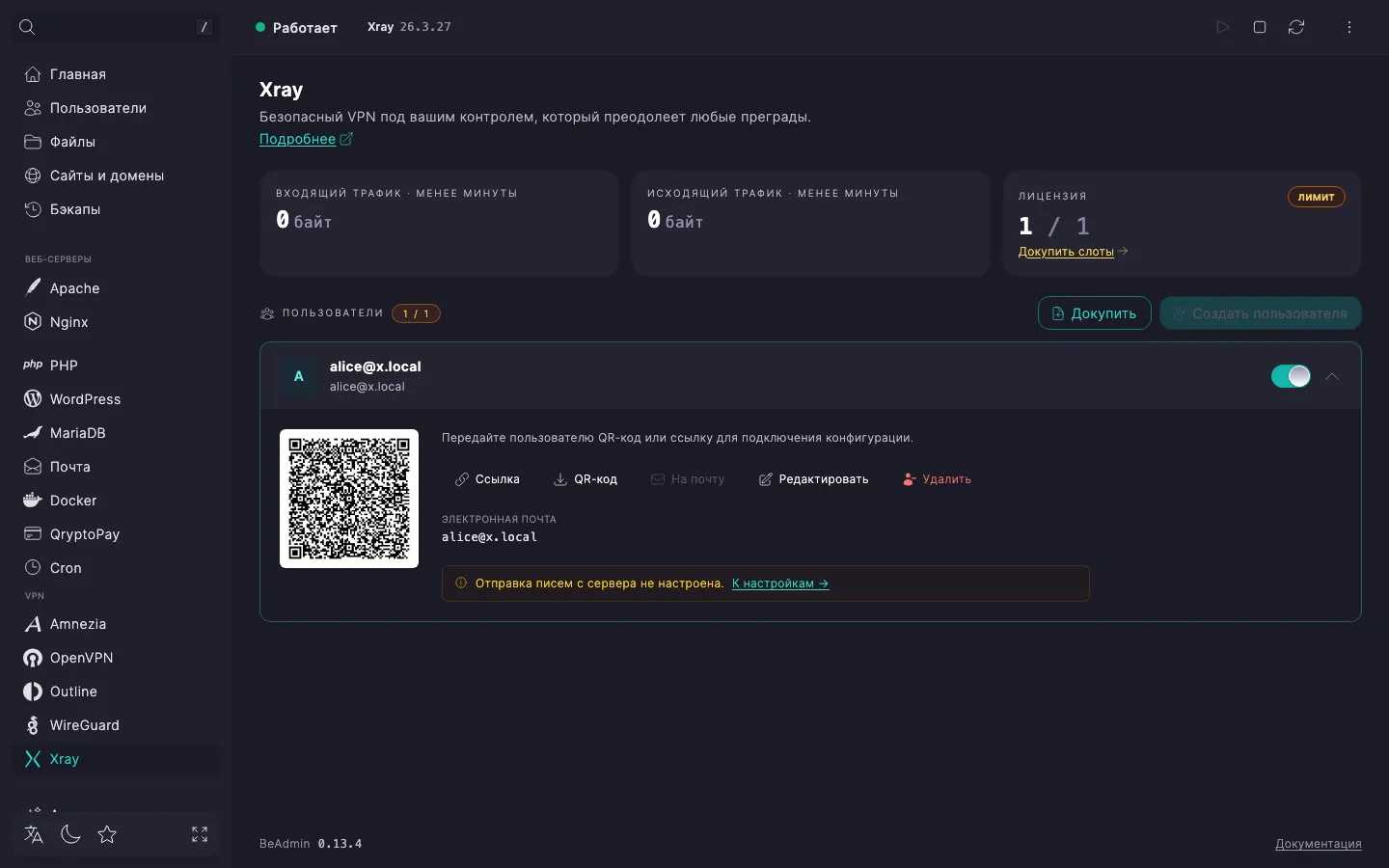Start service with play icon
Viewport: 1389px width, 868px height.
pyautogui.click(x=1222, y=27)
